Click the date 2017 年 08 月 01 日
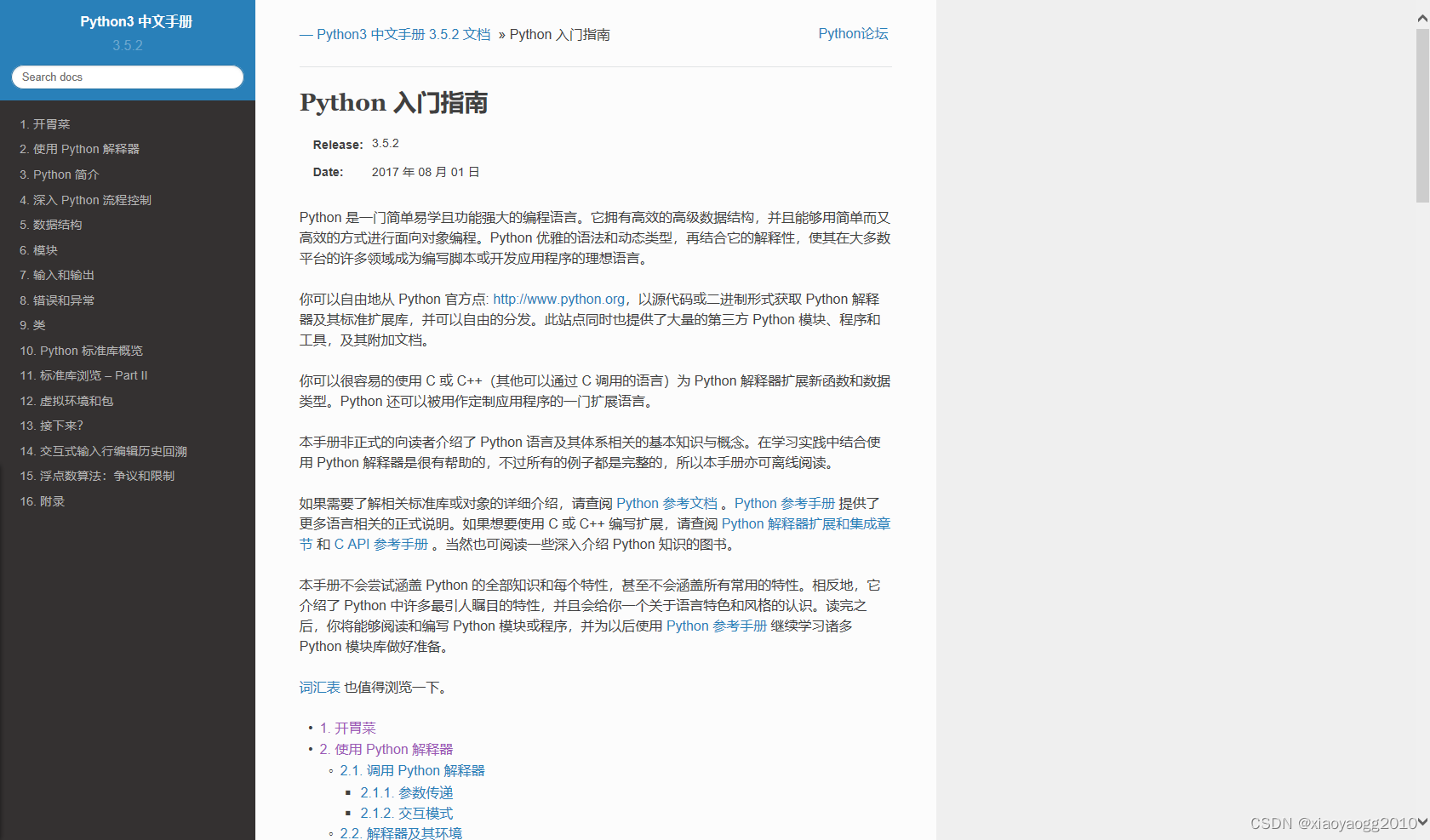Image resolution: width=1430 pixels, height=840 pixels. coord(426,172)
